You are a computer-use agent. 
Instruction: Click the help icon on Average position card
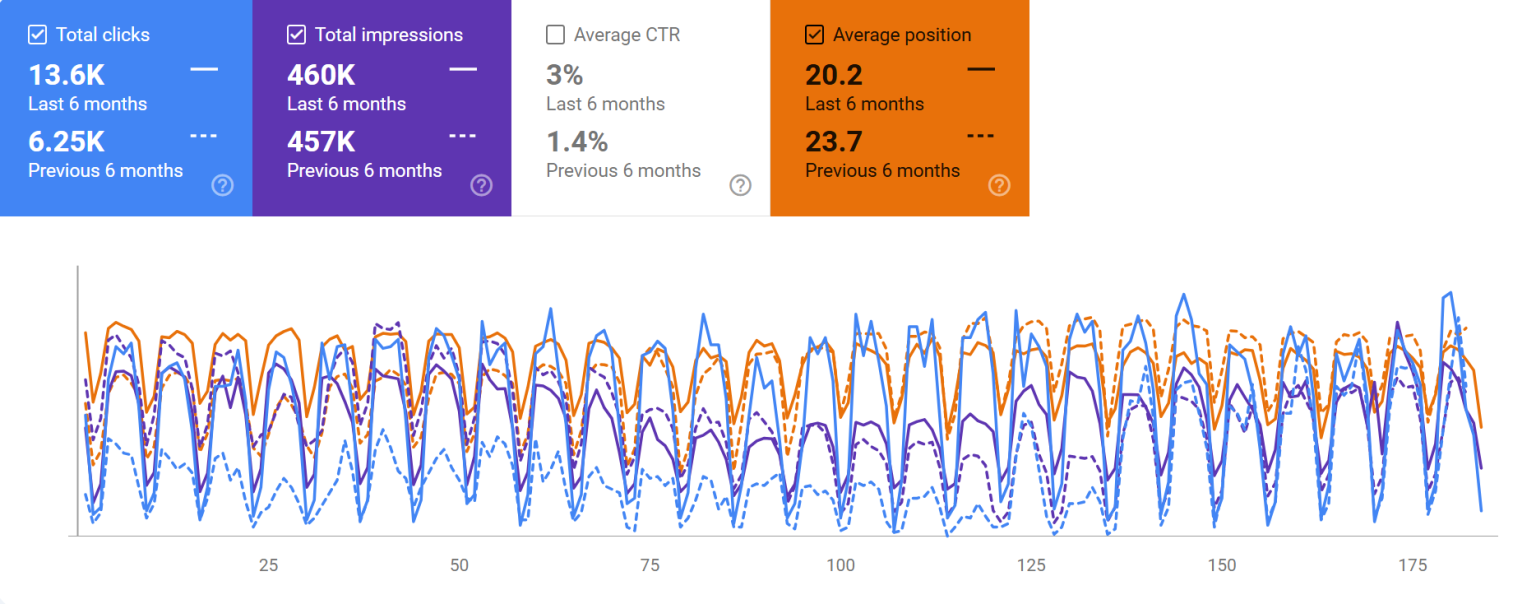coord(999,185)
